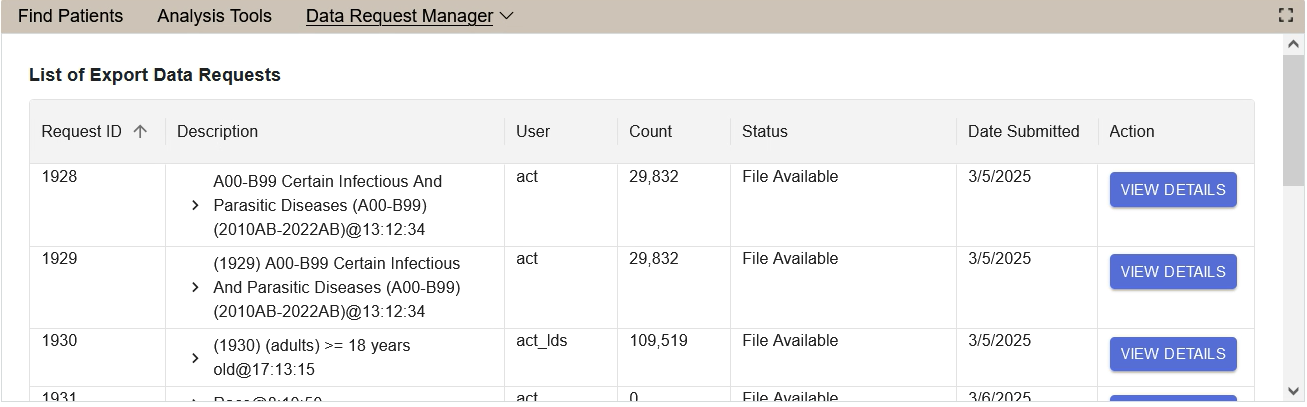Sort by the Status column header
The image size is (1307, 407).
click(x=764, y=131)
